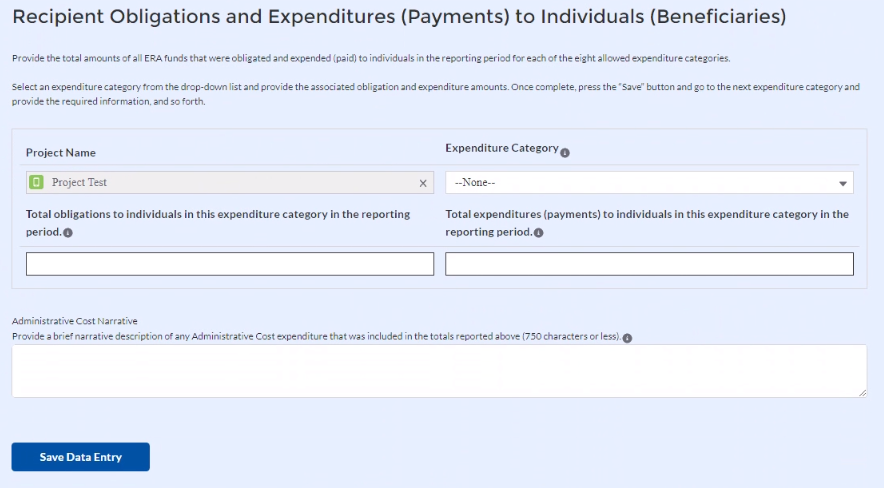Image resolution: width=884 pixels, height=488 pixels.
Task: Click the info icon for total obligations
Action: (x=68, y=233)
